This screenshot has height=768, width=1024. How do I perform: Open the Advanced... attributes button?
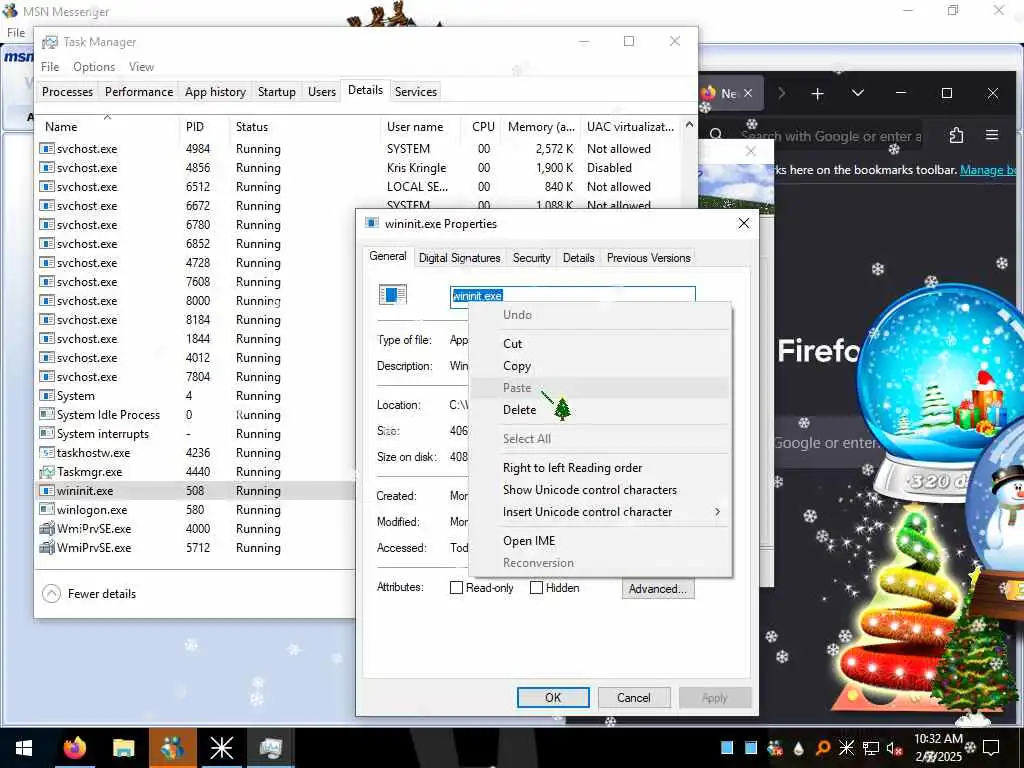click(x=658, y=588)
